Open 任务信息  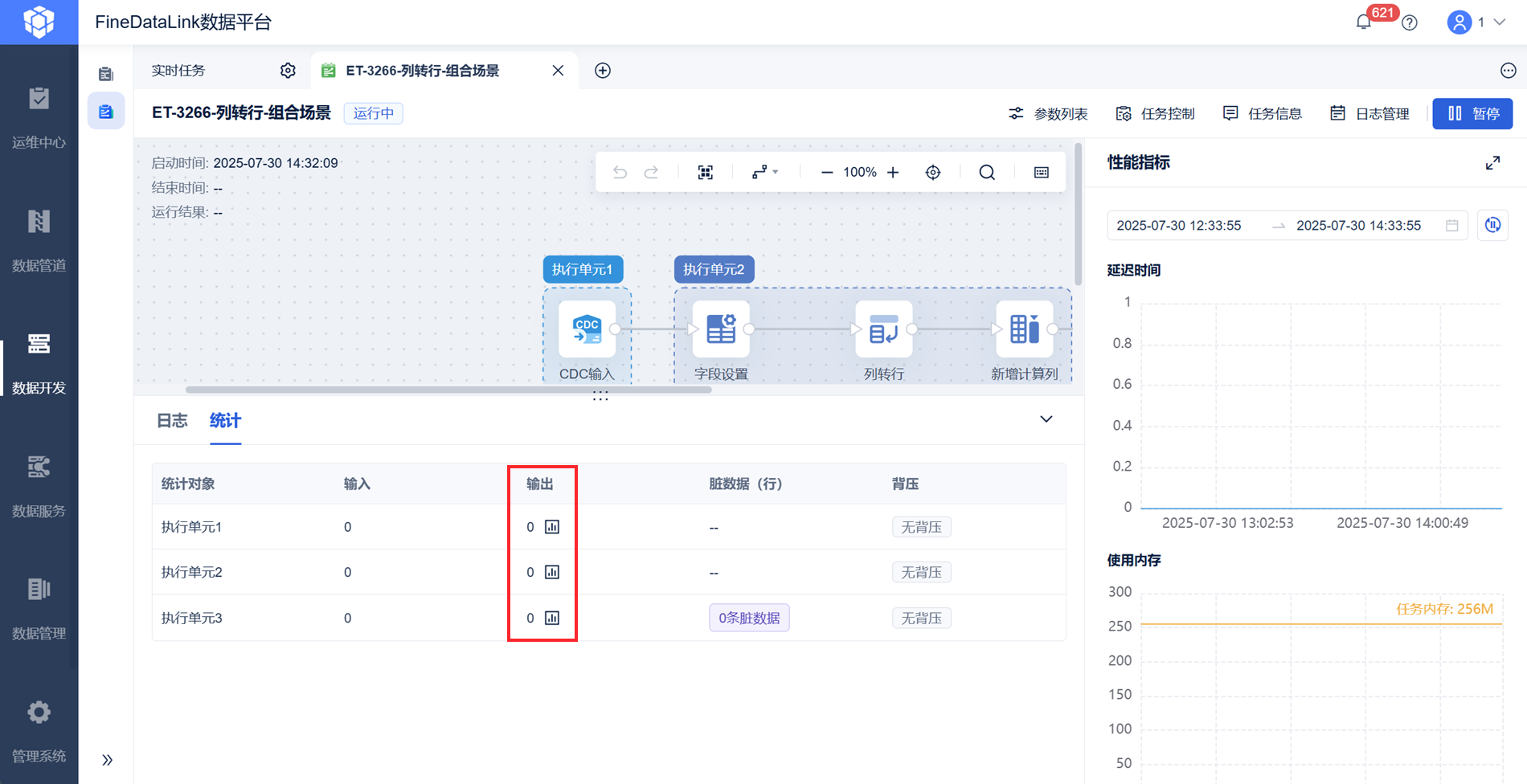(x=1263, y=113)
